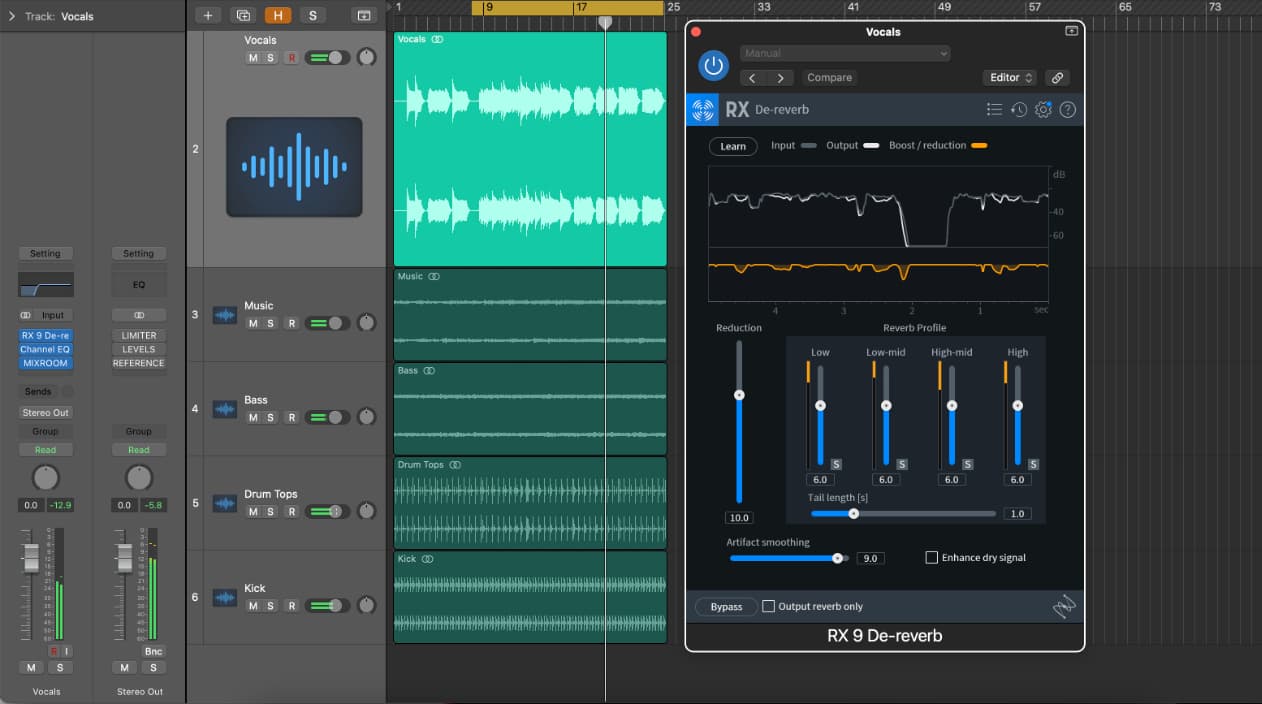This screenshot has width=1262, height=704.
Task: Click the Sends slot
Action: [x=38, y=392]
